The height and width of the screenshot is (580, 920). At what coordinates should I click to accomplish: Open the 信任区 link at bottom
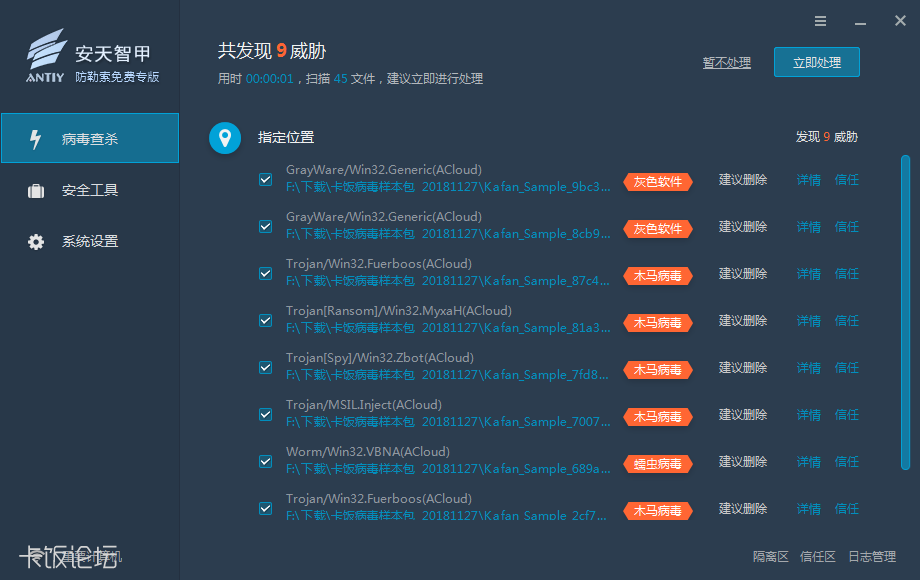[817, 557]
